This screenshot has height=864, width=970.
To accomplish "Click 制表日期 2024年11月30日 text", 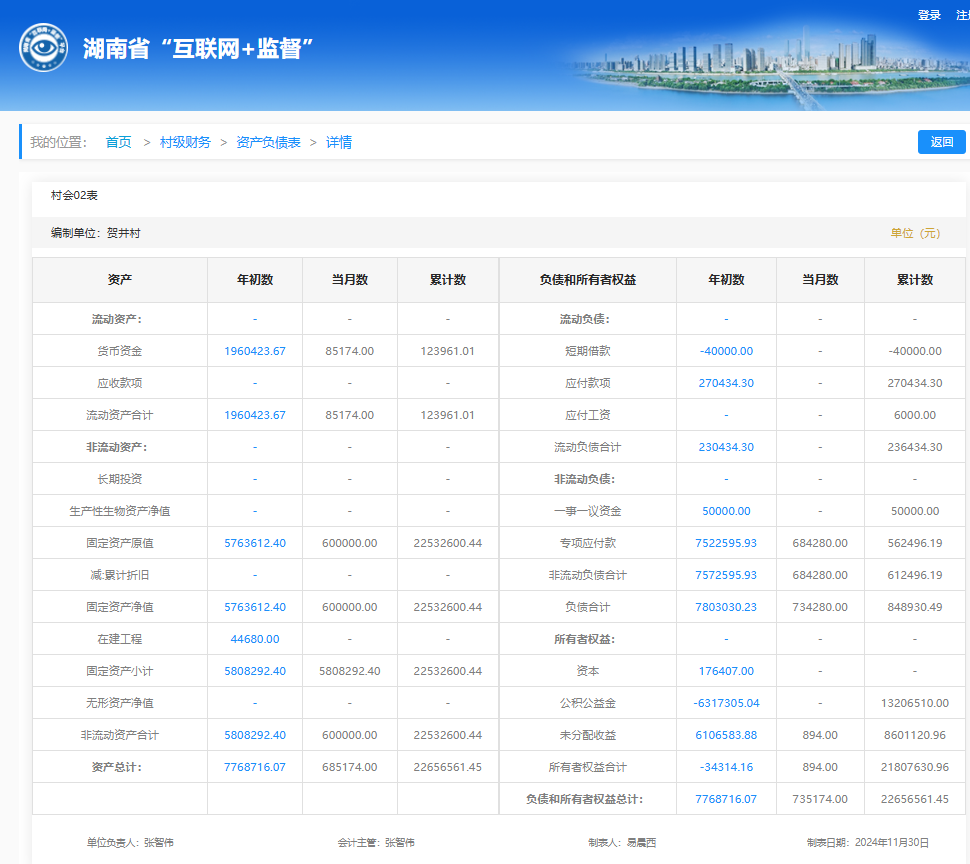I will [x=868, y=842].
